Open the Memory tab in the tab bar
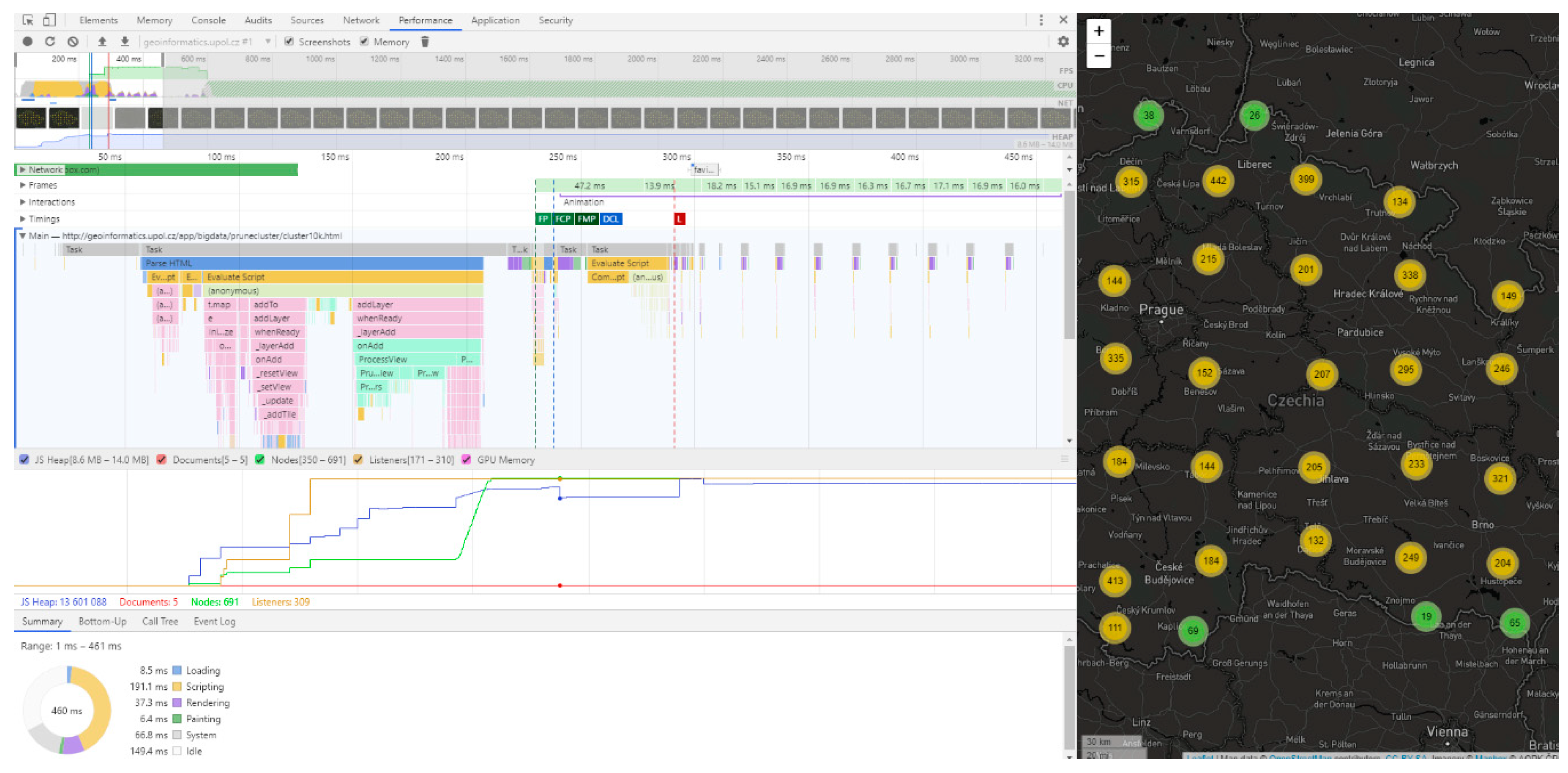 (x=154, y=20)
